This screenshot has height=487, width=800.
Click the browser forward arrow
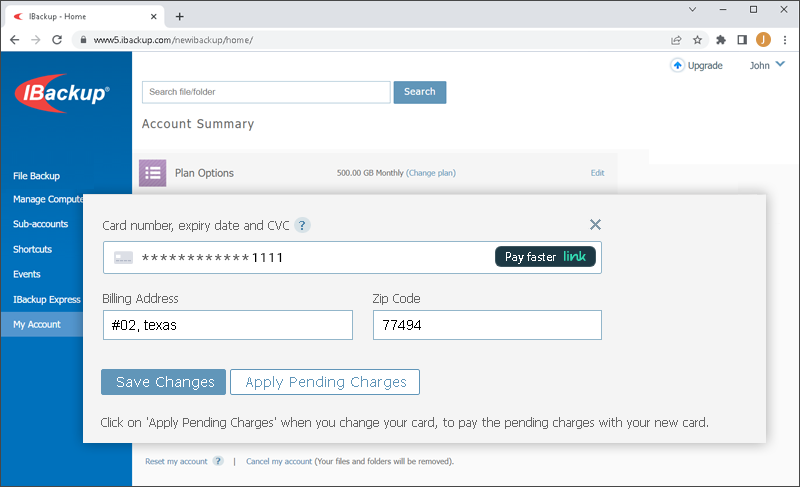click(35, 40)
